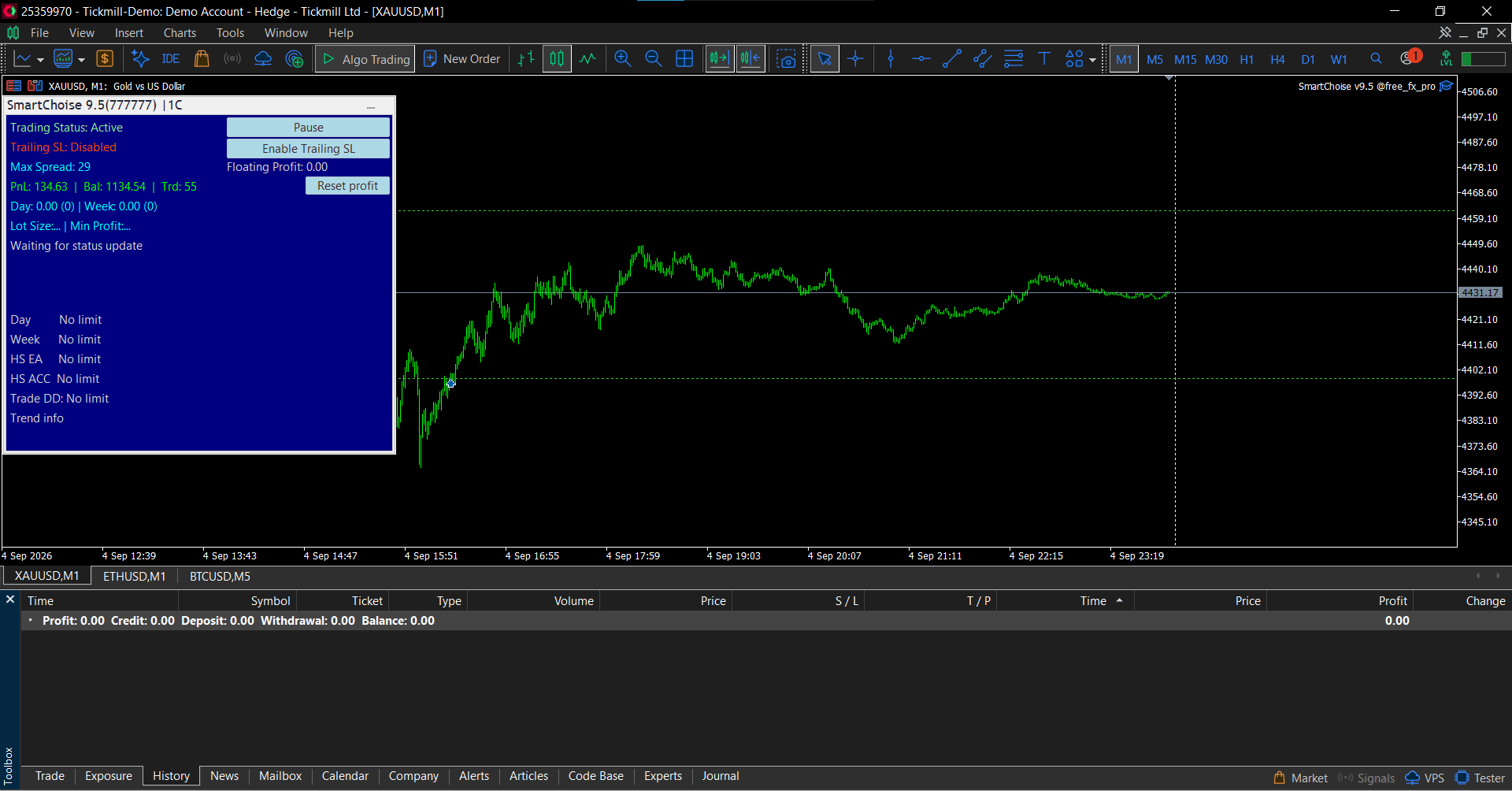Click the connection status bar indicator
Screen dimensions: 1512x791
[1482, 59]
